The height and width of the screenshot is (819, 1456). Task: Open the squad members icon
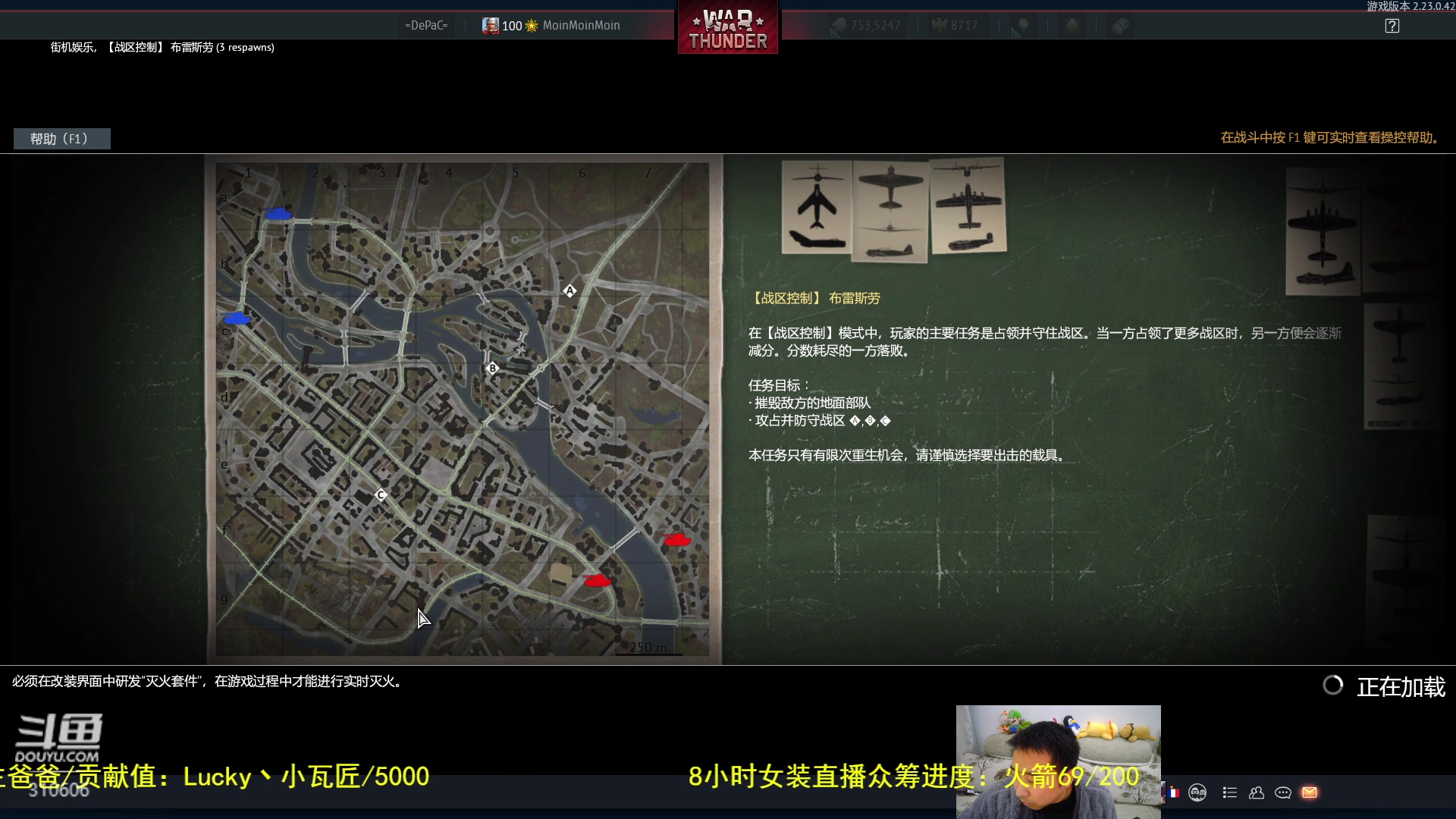(x=1197, y=792)
